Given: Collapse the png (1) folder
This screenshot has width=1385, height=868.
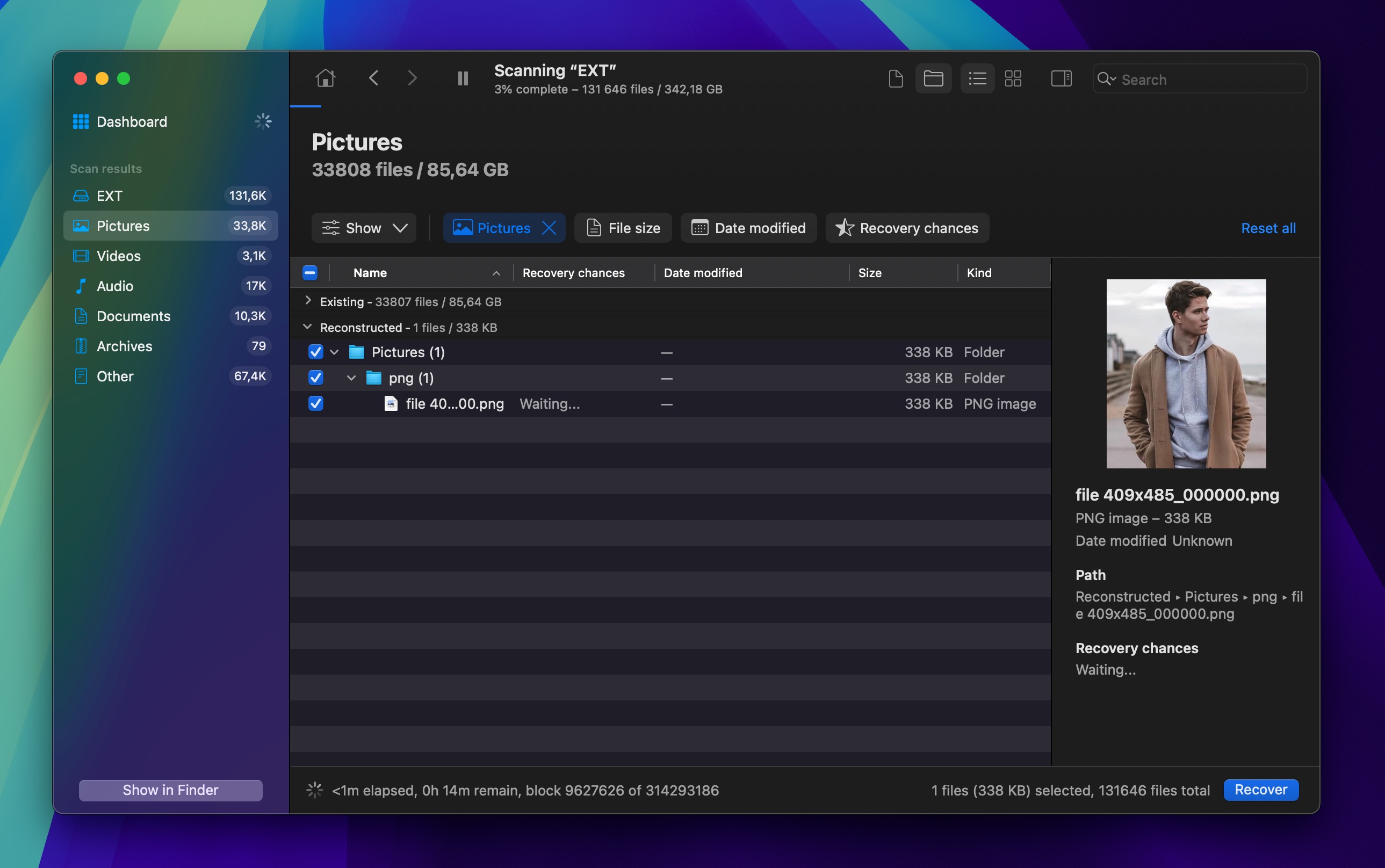Looking at the screenshot, I should click(x=351, y=378).
